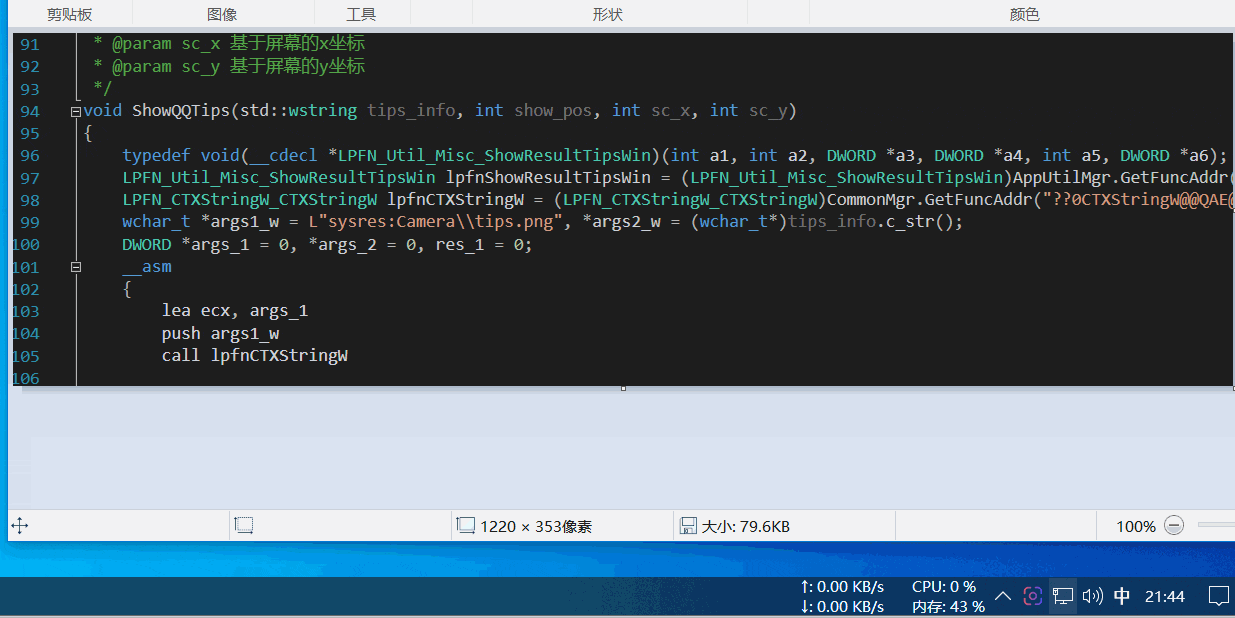Click the network icon in the system tray
The image size is (1235, 618).
[1062, 595]
